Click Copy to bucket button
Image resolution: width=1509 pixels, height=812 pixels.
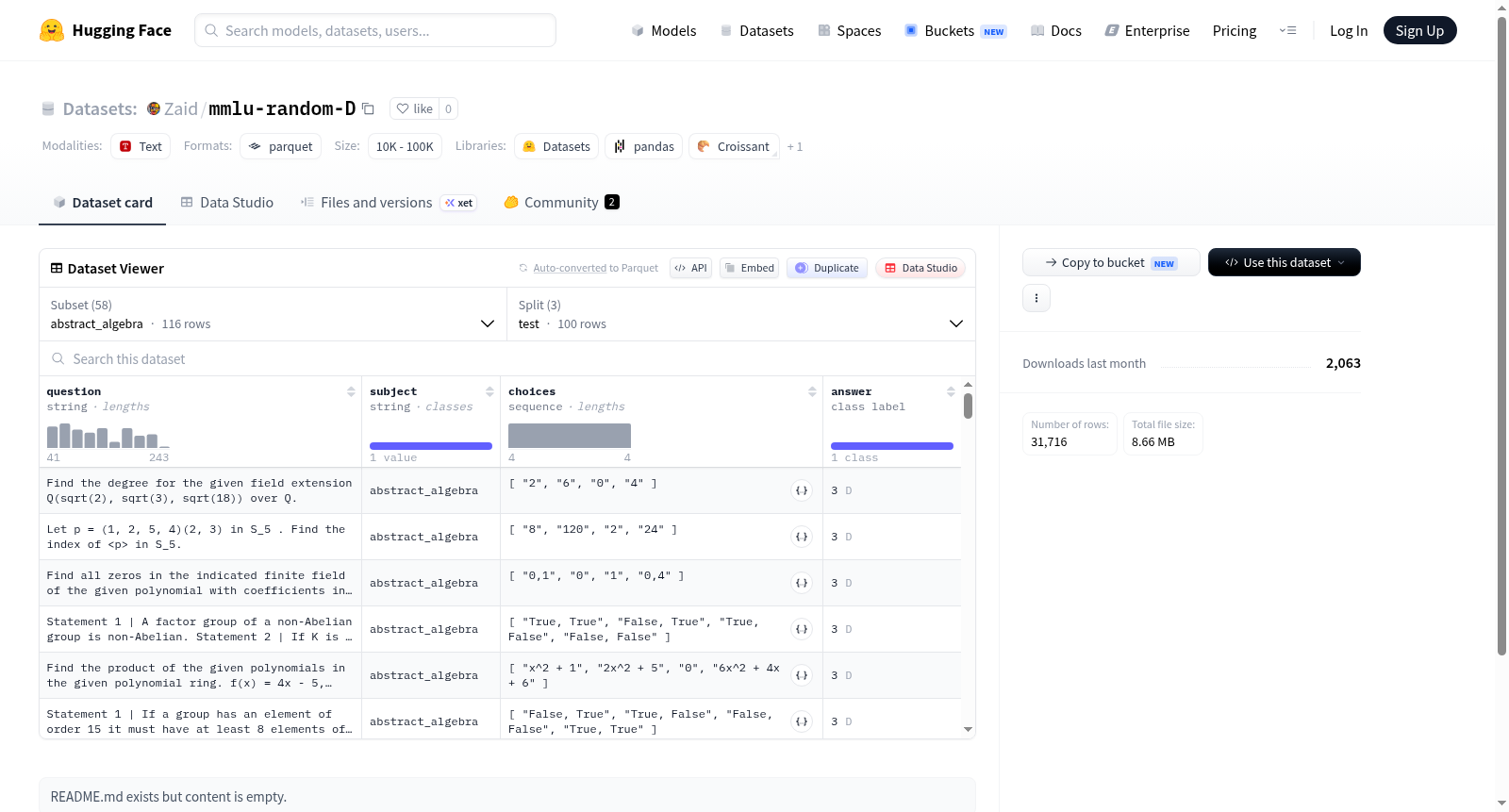tap(1111, 262)
